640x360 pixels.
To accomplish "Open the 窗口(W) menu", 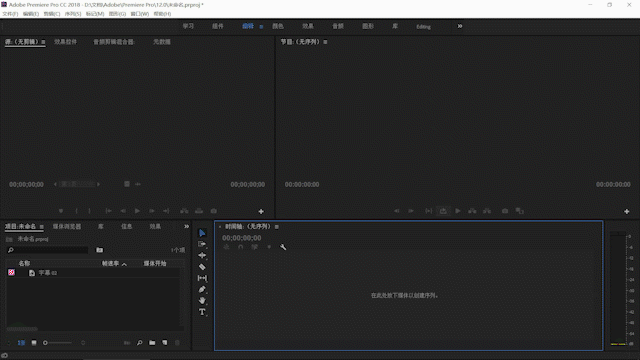I will [x=140, y=14].
